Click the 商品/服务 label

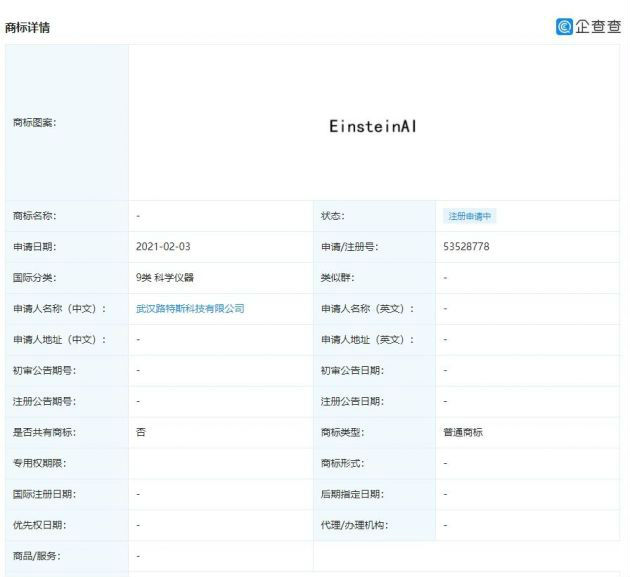37,556
